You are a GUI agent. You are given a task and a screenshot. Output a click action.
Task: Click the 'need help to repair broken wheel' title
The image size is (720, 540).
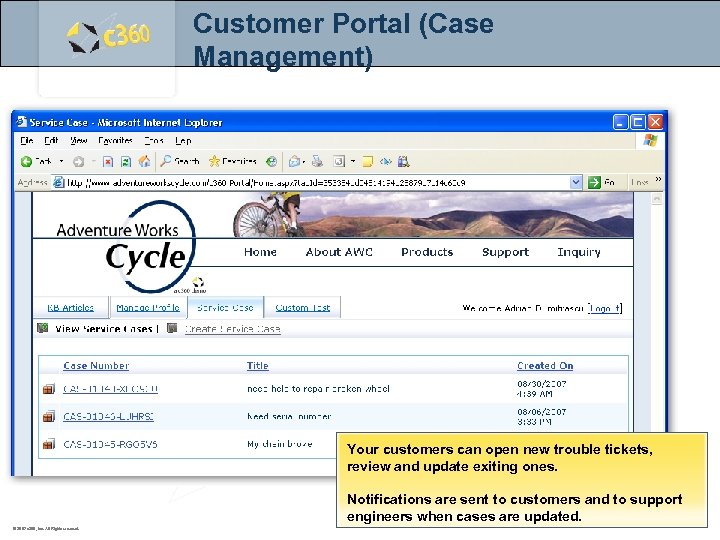pyautogui.click(x=318, y=388)
